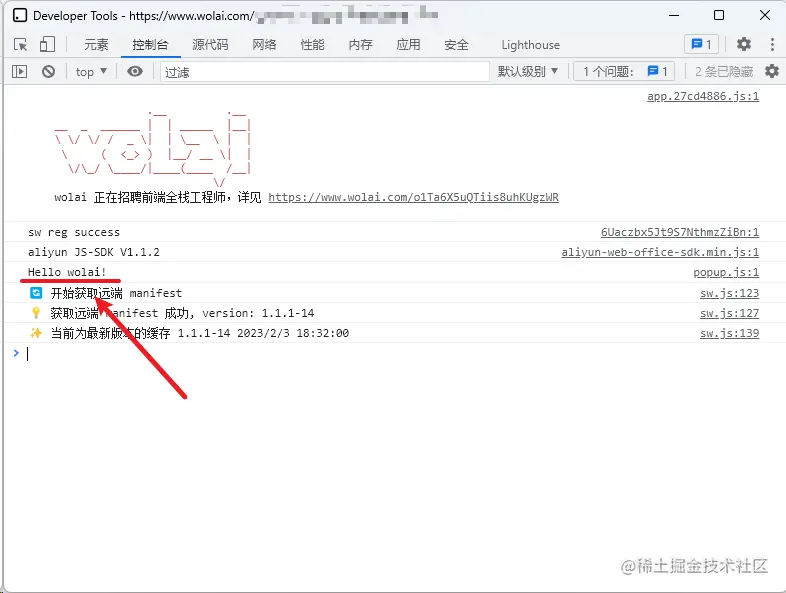Toggle the device toolbar icon
786x593 pixels.
pos(47,45)
